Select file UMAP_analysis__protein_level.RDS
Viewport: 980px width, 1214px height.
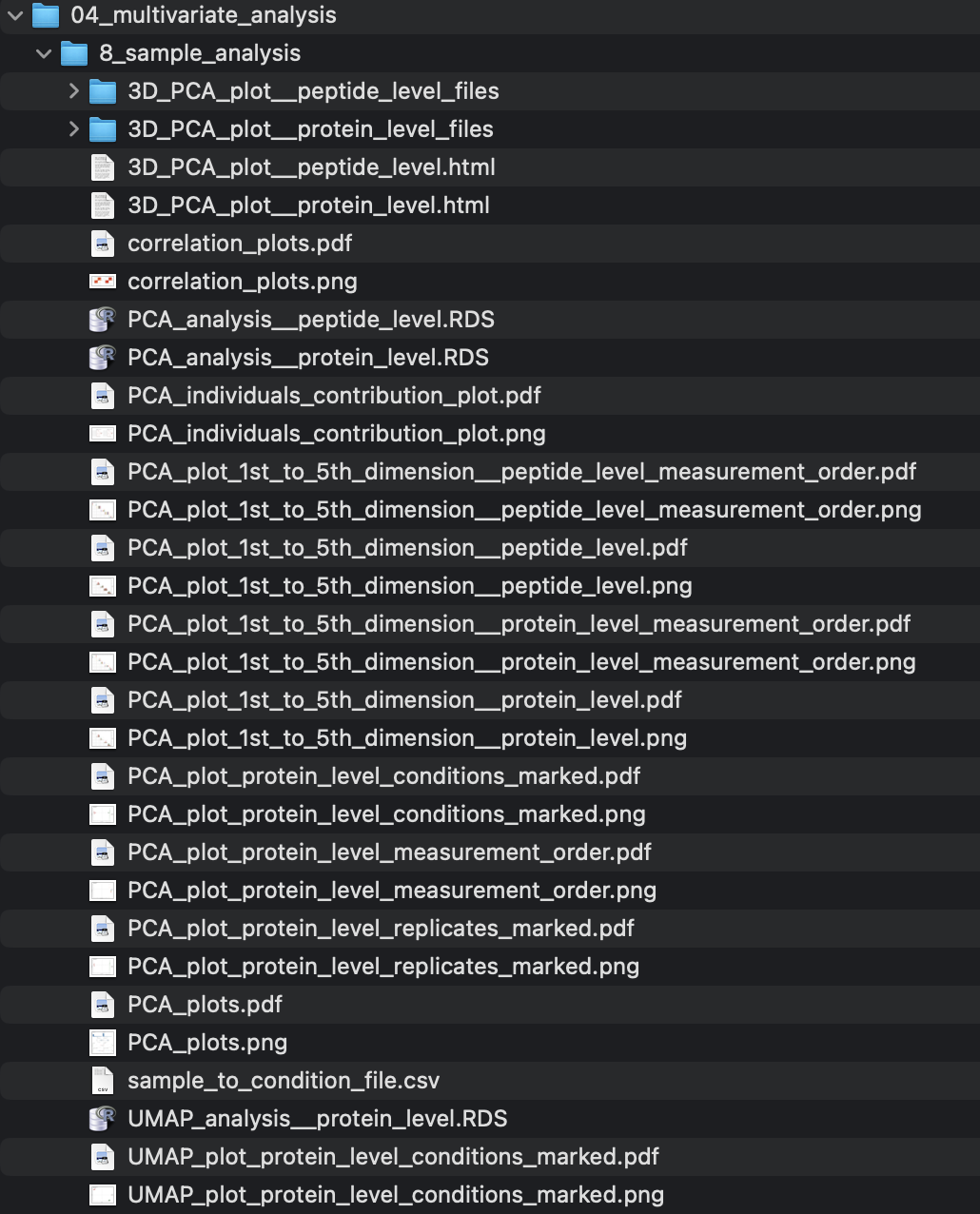click(318, 1119)
